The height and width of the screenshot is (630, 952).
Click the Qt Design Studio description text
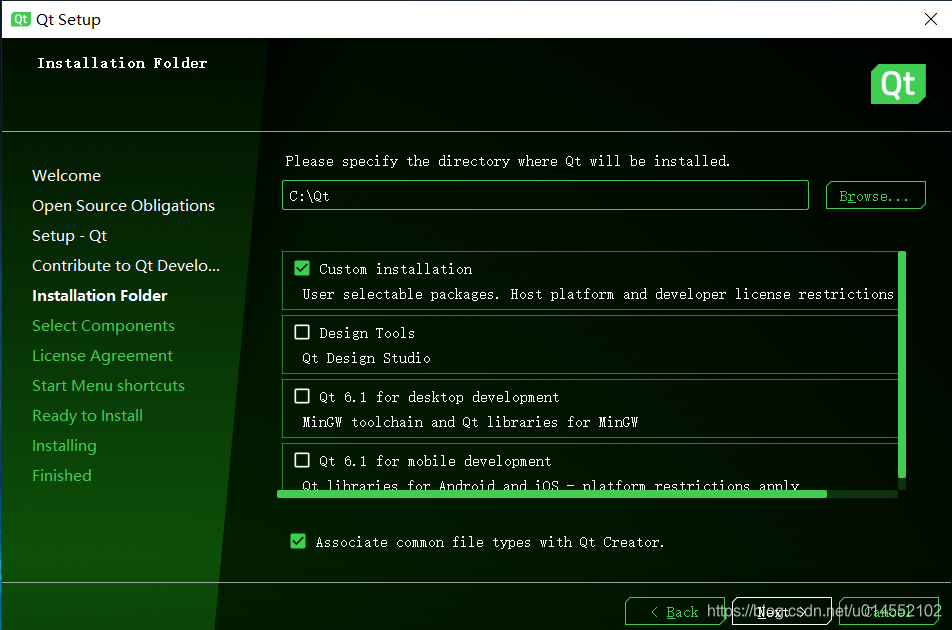tap(366, 358)
